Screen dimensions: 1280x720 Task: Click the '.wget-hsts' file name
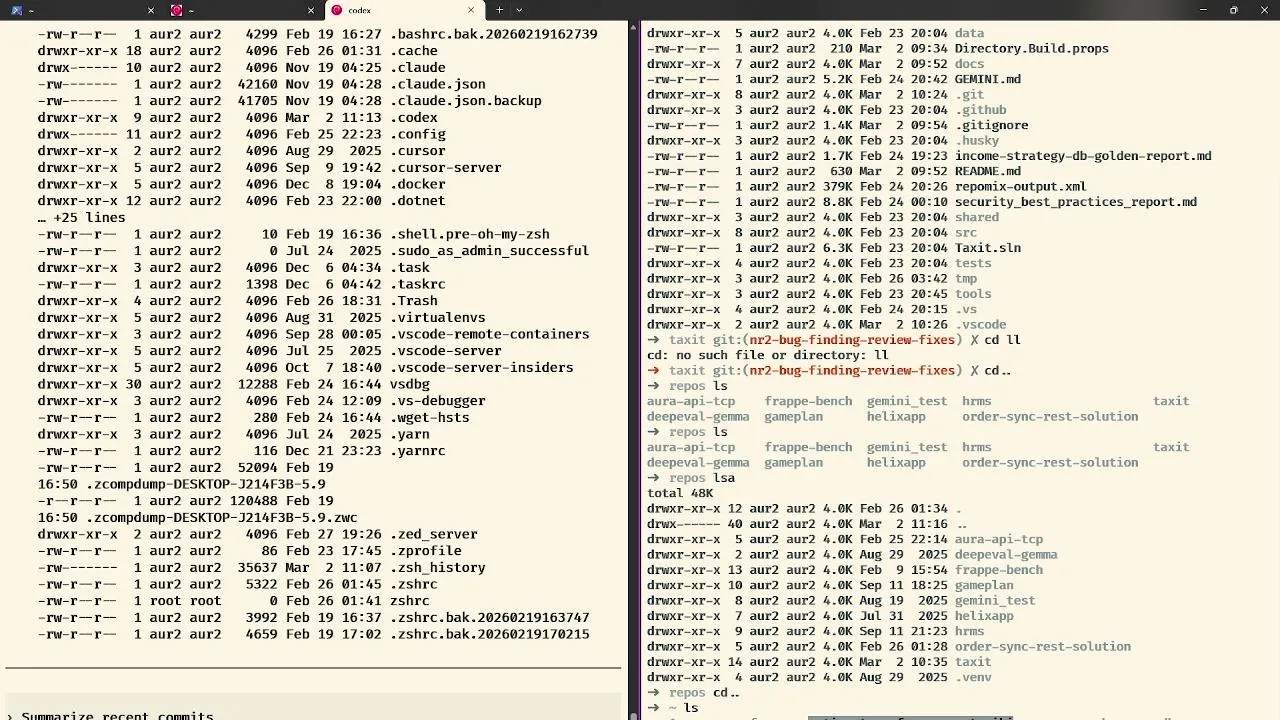coord(430,417)
